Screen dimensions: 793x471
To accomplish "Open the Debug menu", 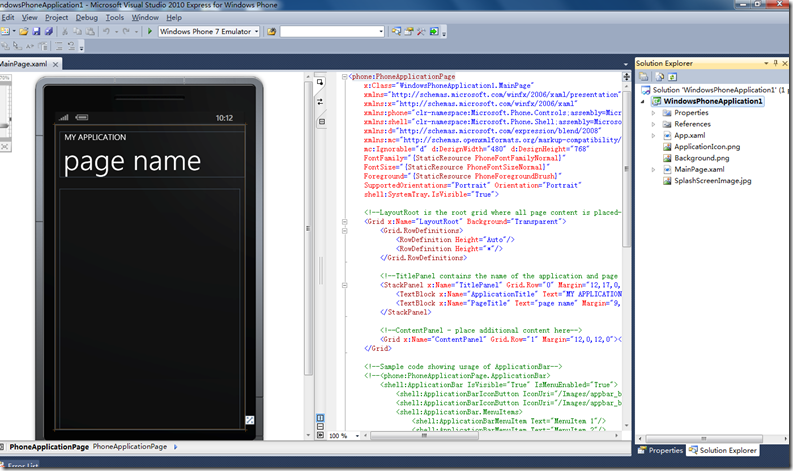I will [86, 17].
